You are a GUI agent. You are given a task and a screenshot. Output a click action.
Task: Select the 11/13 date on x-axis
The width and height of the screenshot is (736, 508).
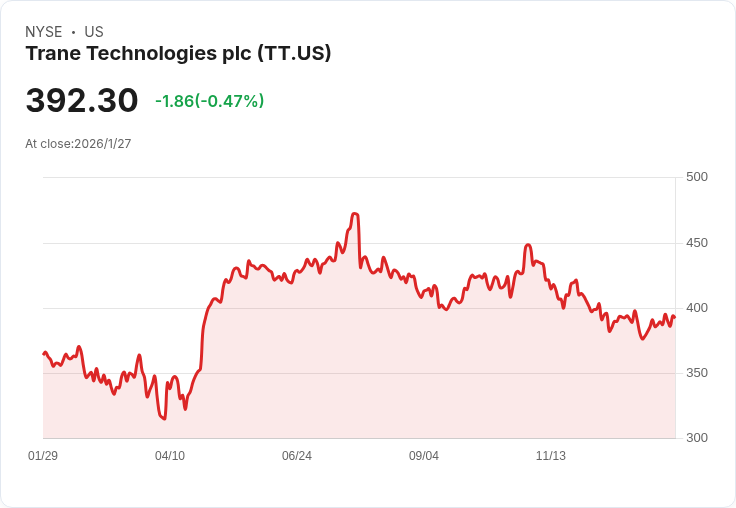coord(551,456)
